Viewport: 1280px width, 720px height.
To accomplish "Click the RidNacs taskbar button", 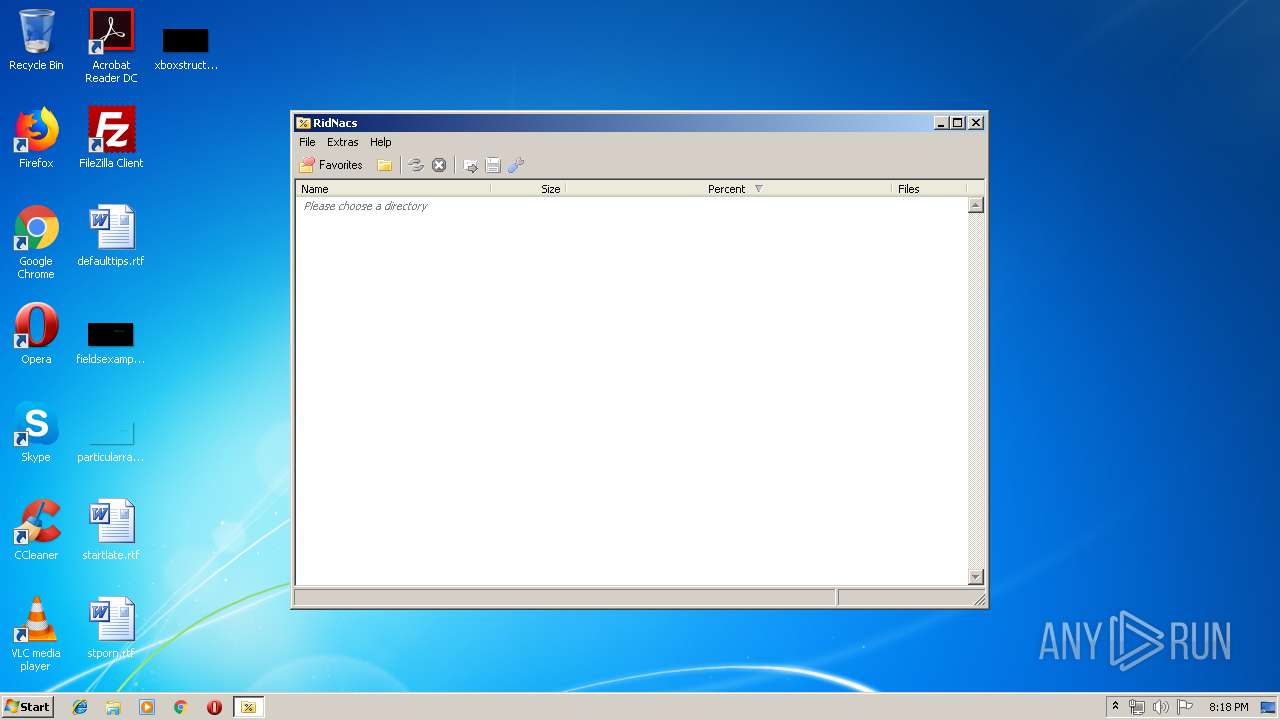I will pyautogui.click(x=249, y=707).
